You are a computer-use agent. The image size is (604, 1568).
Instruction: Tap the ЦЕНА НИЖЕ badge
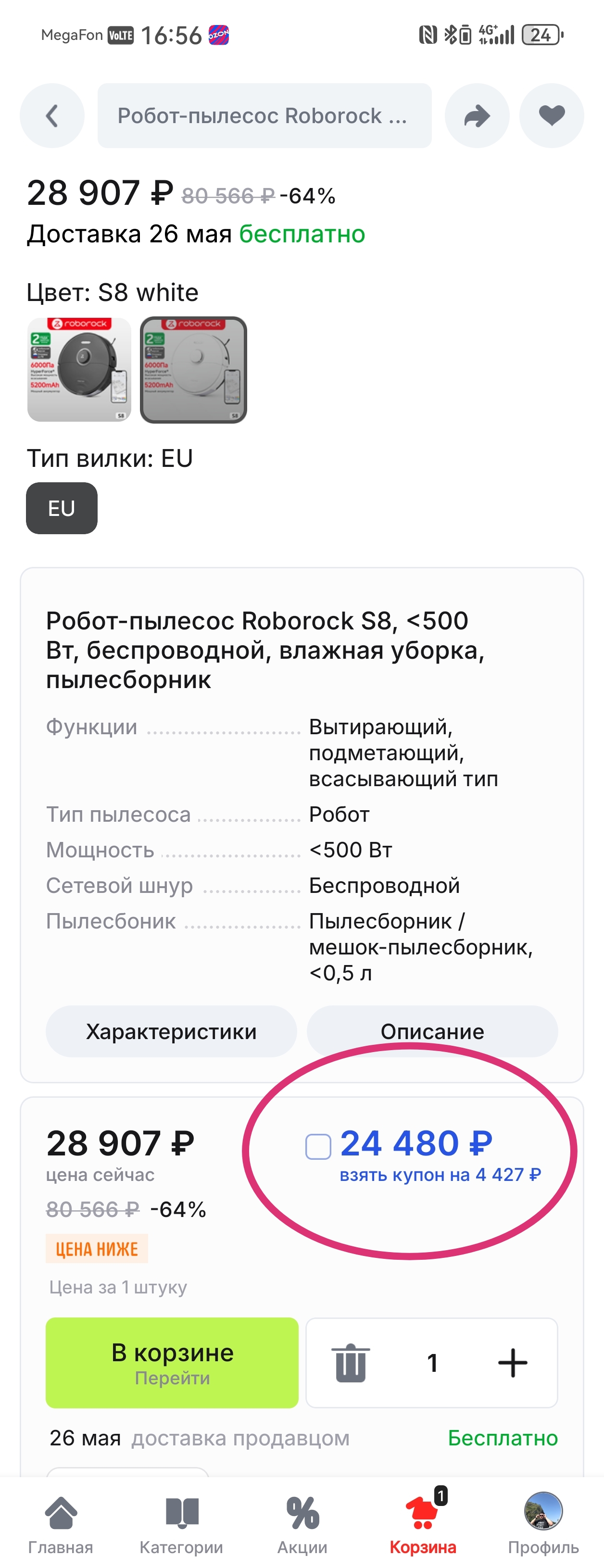click(97, 1249)
